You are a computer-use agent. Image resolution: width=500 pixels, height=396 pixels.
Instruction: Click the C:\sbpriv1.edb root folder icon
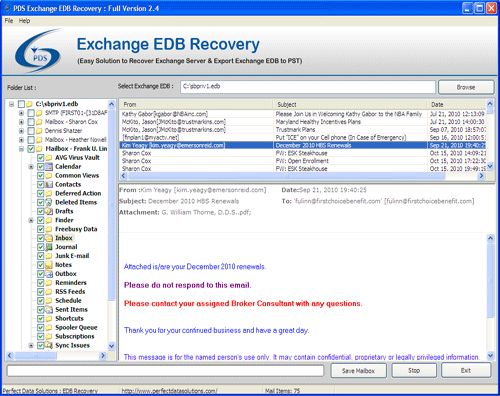[x=29, y=104]
